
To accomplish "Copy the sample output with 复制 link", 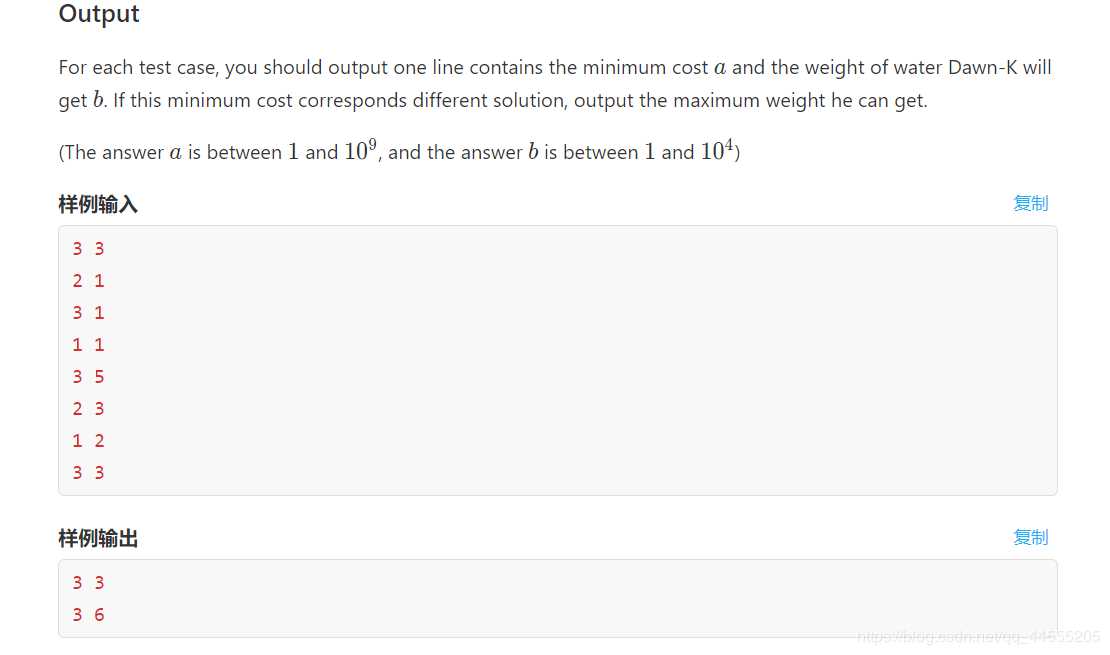I will coord(1030,537).
